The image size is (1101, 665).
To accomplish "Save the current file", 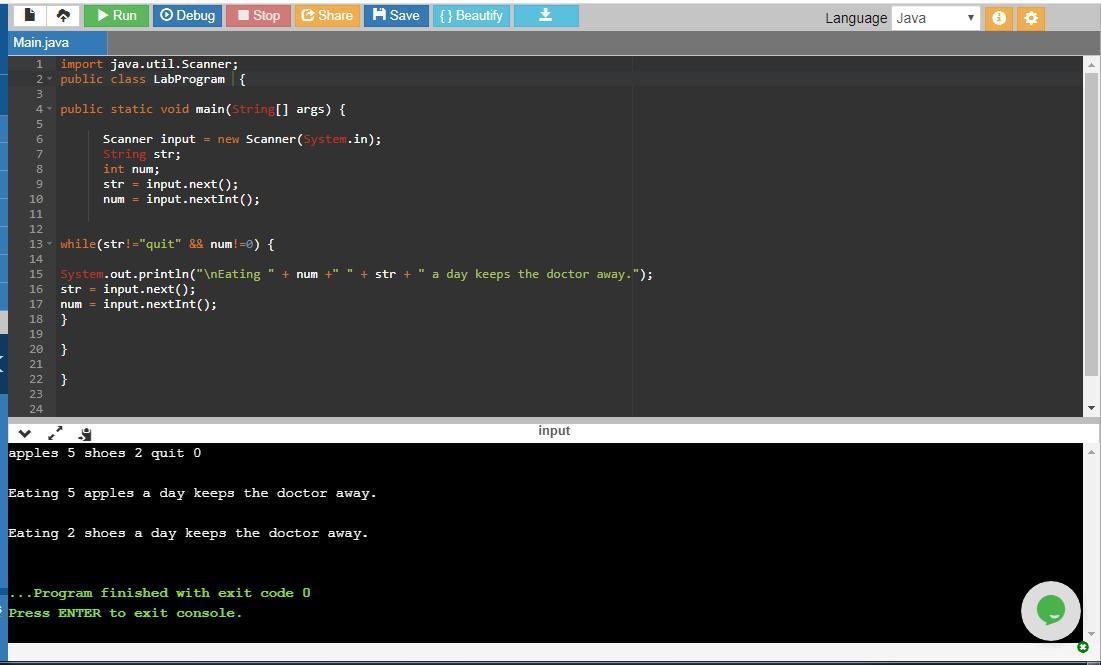I will pos(395,16).
